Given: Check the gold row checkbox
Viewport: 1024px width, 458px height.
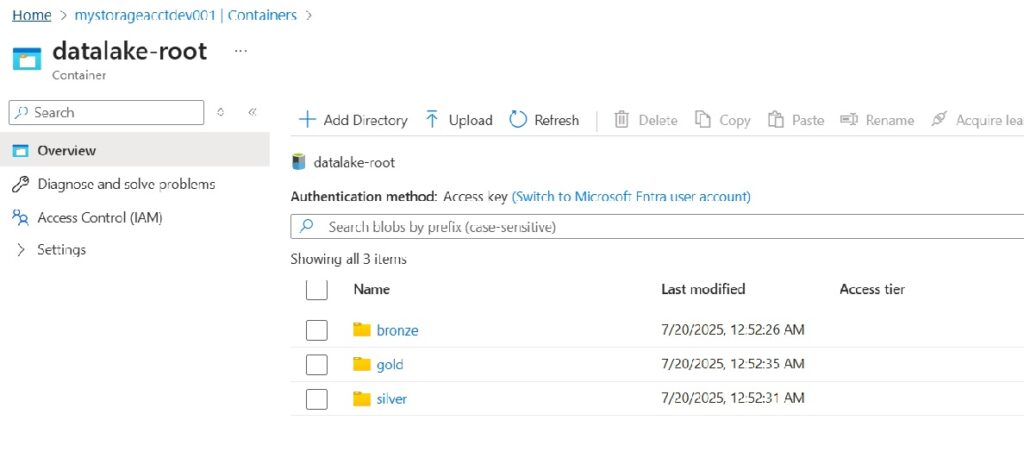Looking at the screenshot, I should 317,364.
